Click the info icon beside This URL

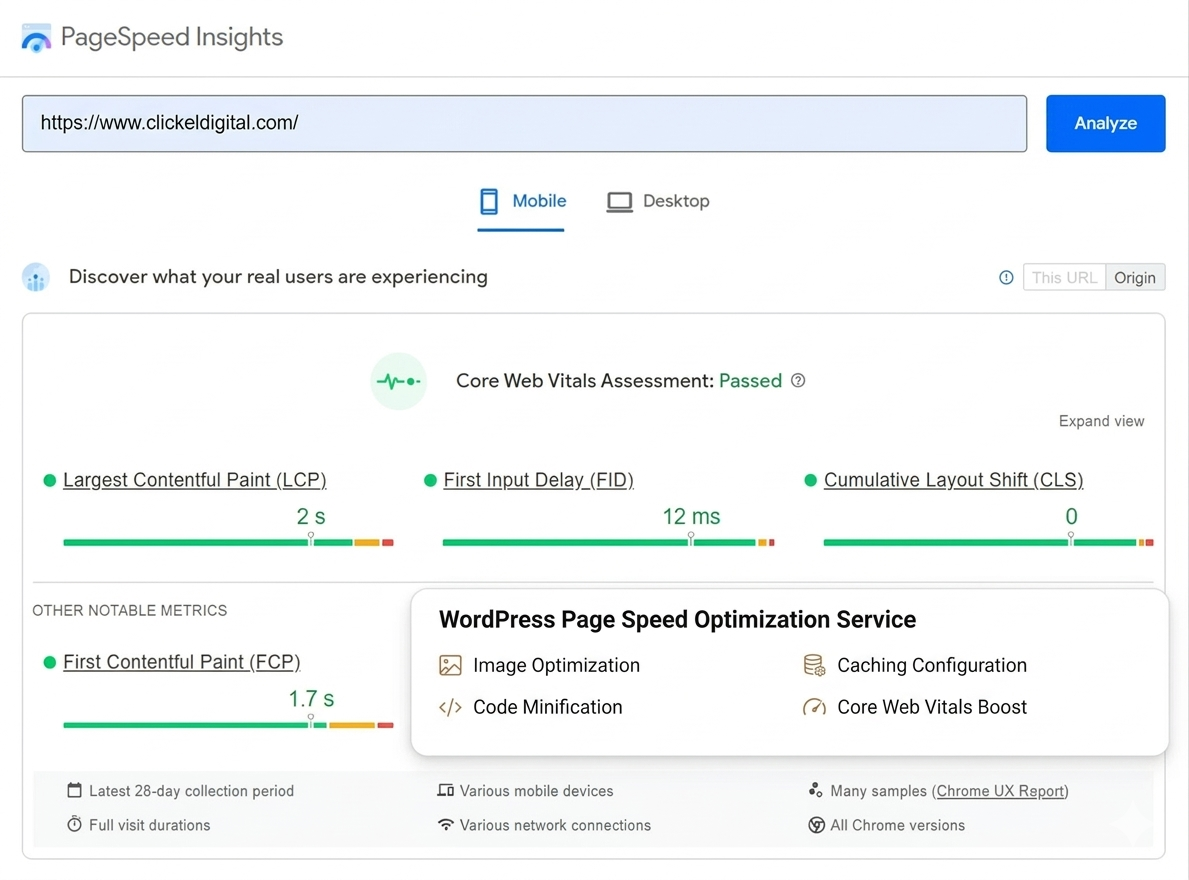tap(1006, 277)
